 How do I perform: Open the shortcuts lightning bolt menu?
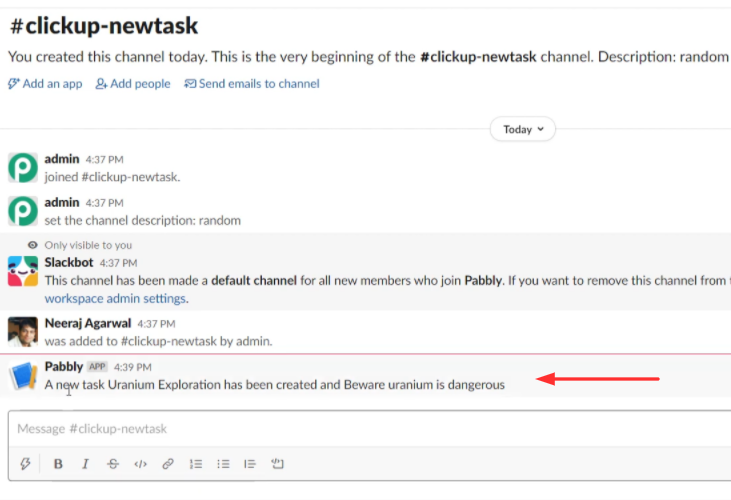coord(25,464)
